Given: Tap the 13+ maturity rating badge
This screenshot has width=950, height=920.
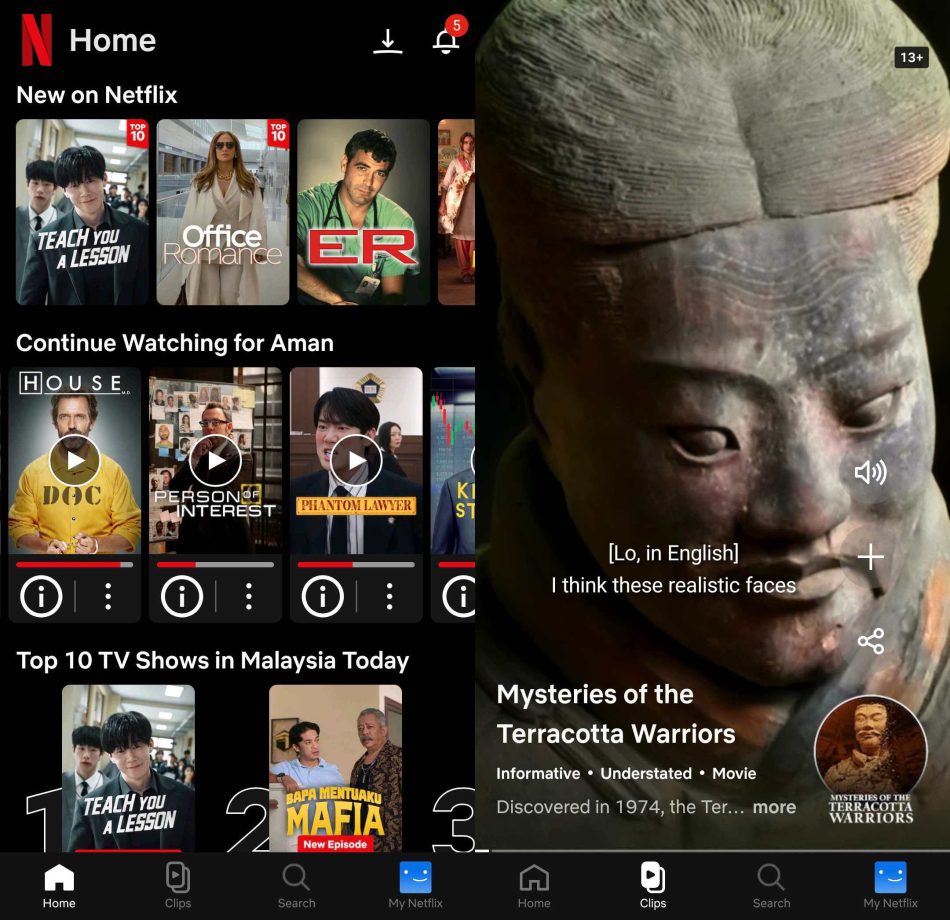Looking at the screenshot, I should coord(911,58).
